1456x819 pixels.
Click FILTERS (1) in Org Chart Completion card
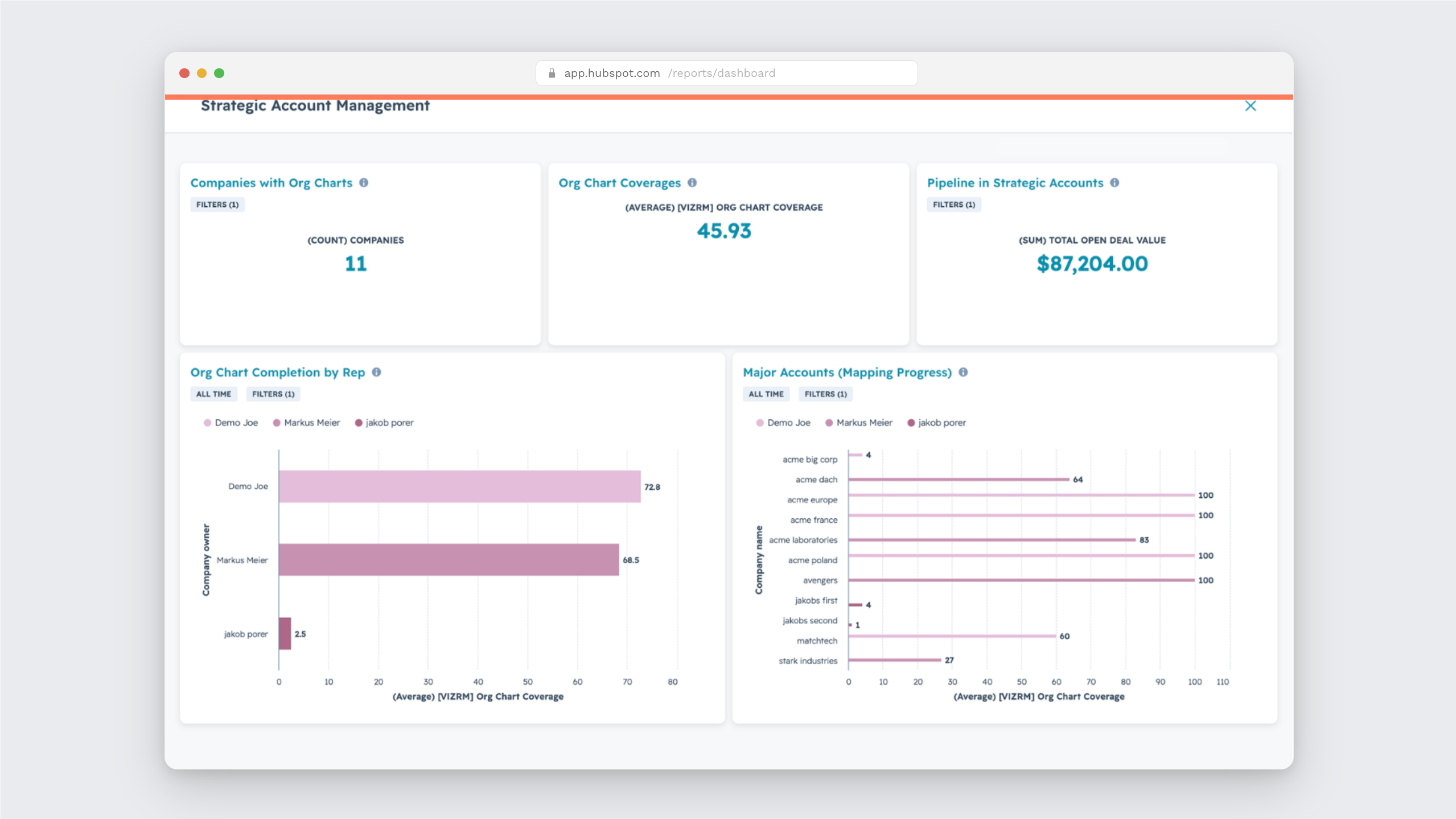pos(273,394)
